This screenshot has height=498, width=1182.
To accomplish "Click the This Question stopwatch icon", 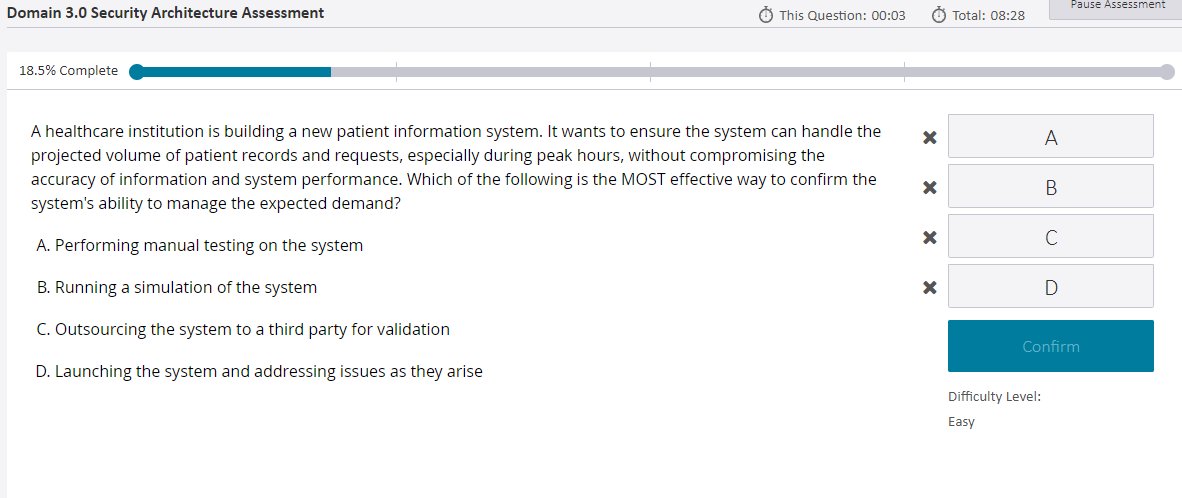I will pos(766,15).
